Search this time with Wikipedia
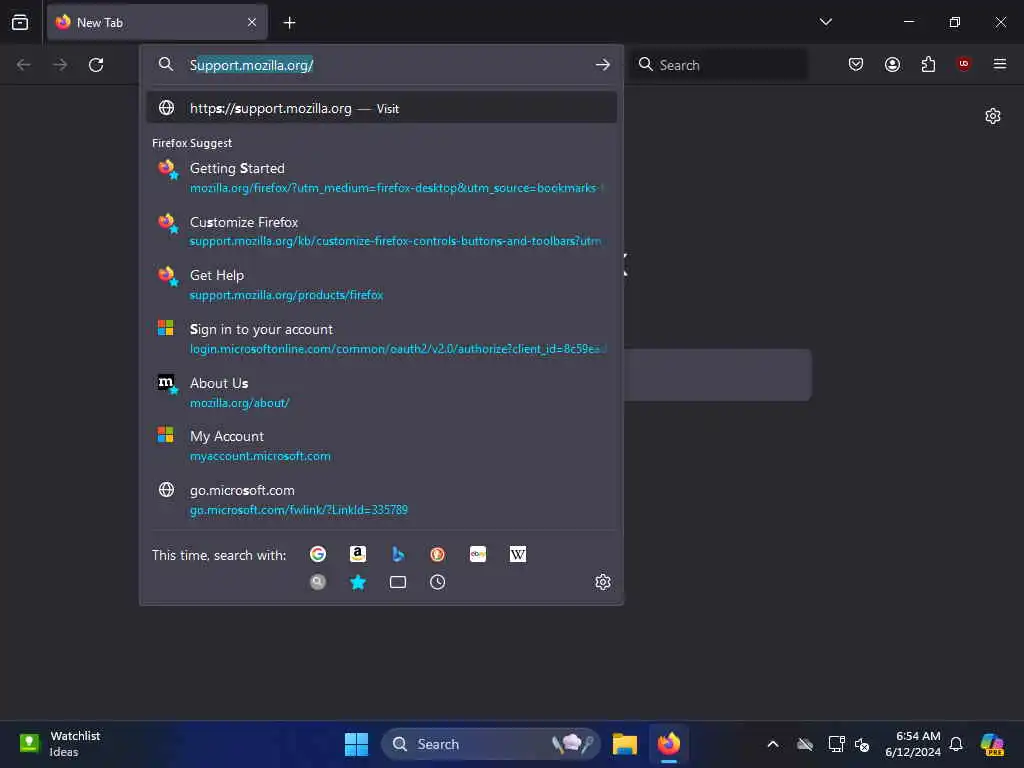Screen dimensions: 1024x768 tap(518, 554)
